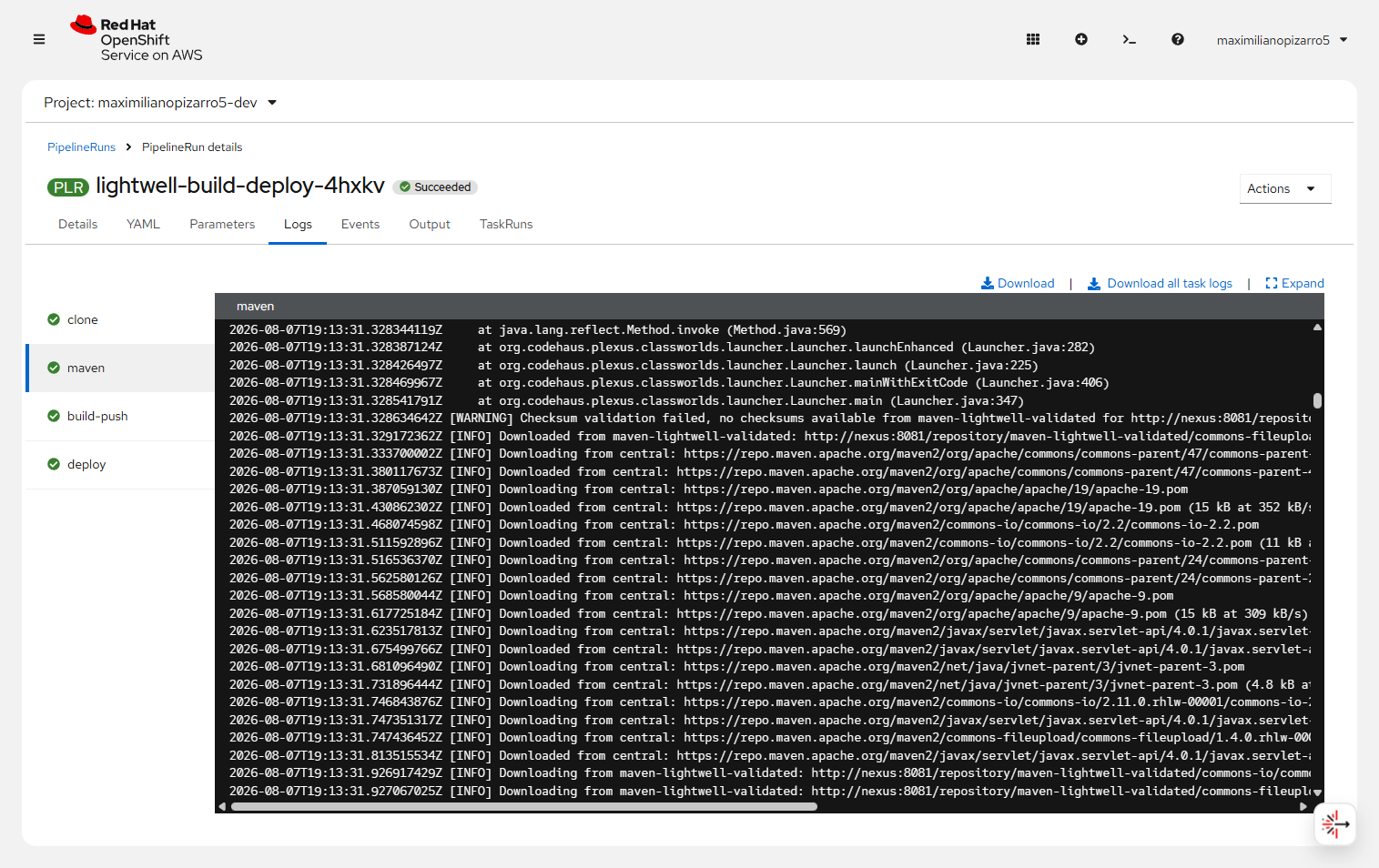Click the log scroll-up arrow

1317,327
